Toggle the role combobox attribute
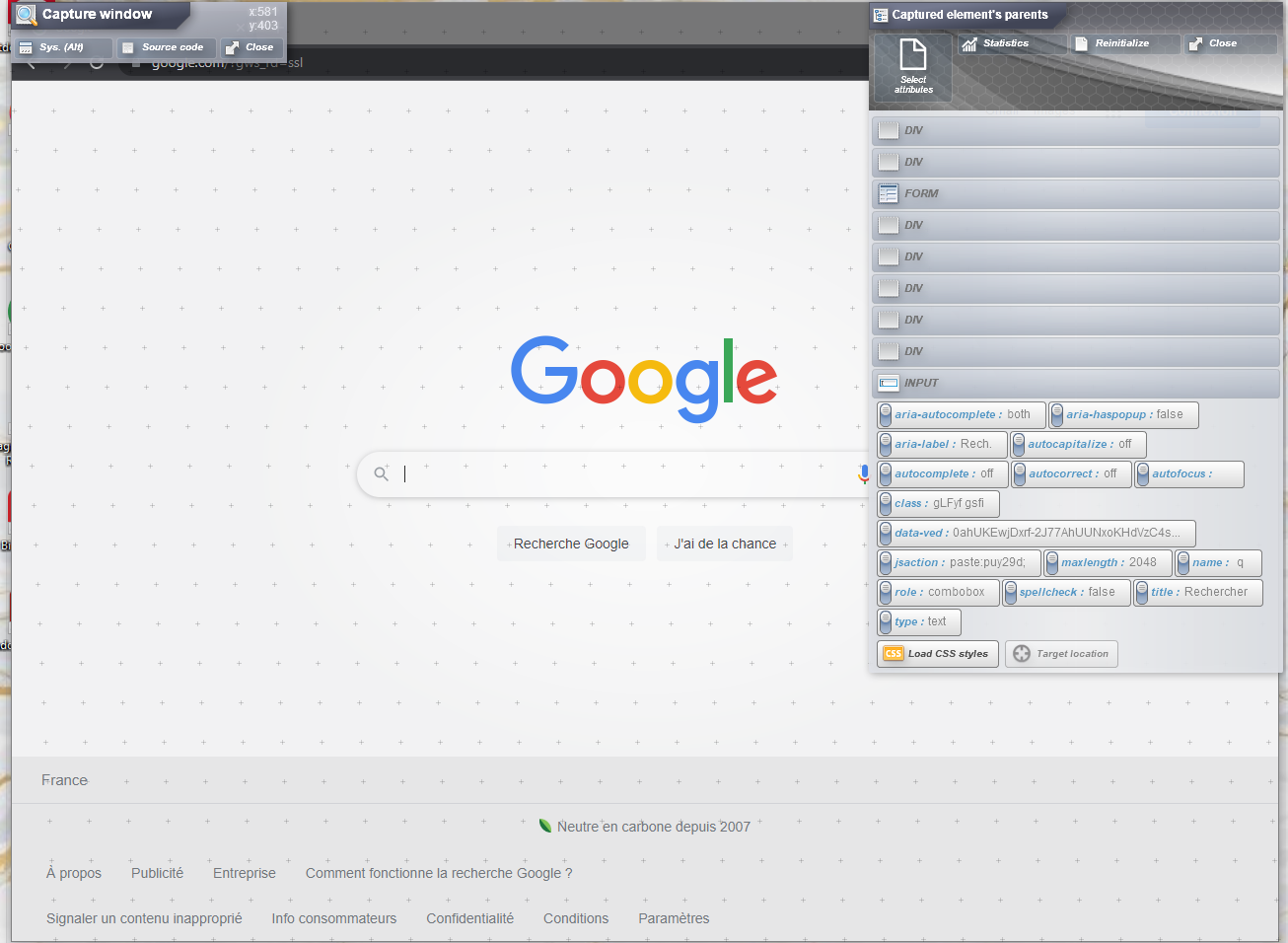The width and height of the screenshot is (1288, 943). 938,593
